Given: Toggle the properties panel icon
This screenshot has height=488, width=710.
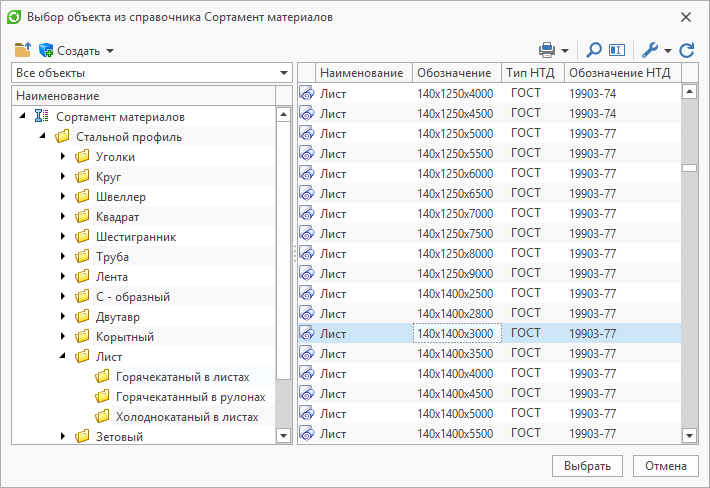Looking at the screenshot, I should pyautogui.click(x=617, y=50).
